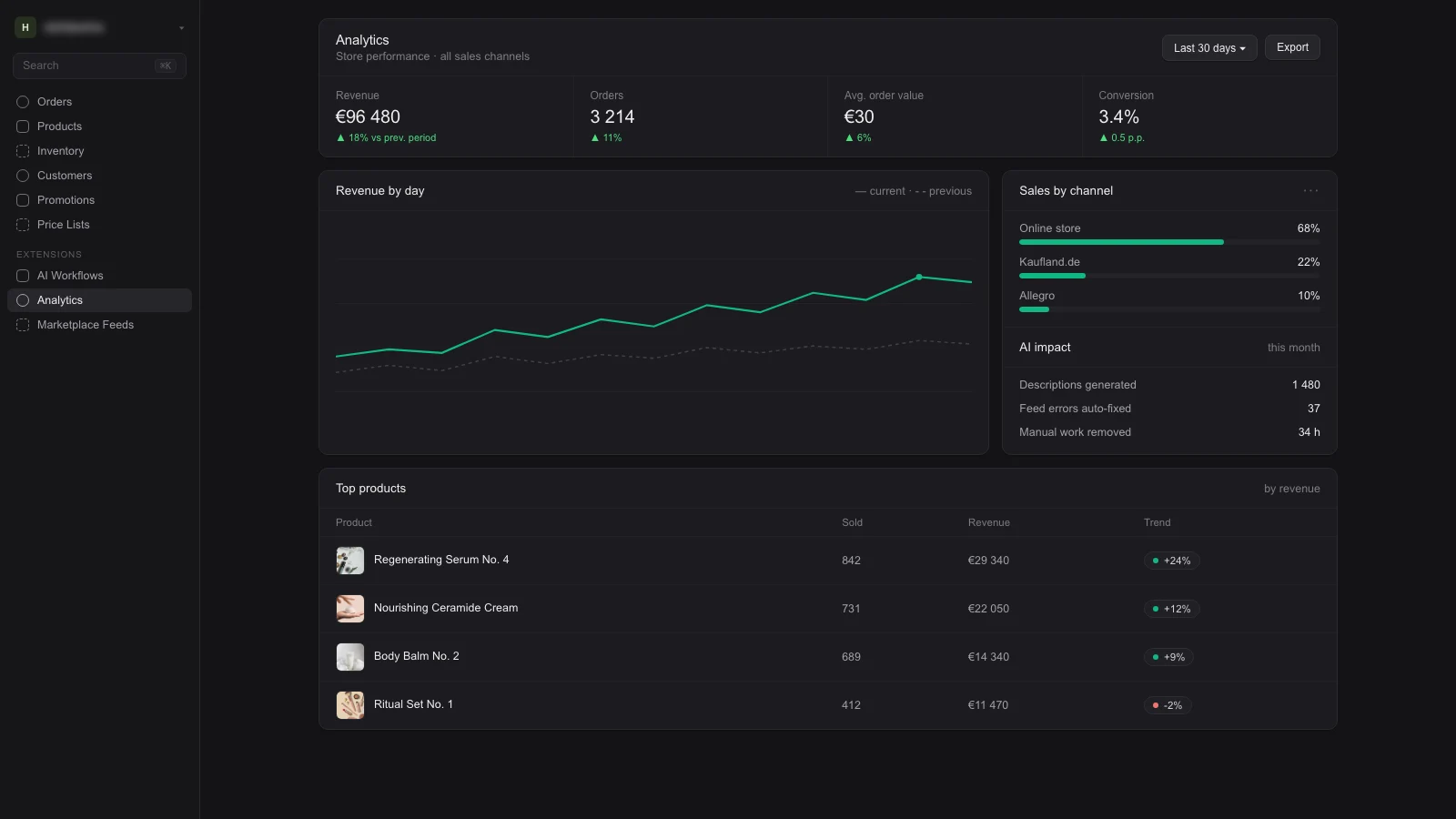Click the Customers sidebar icon

click(x=23, y=176)
